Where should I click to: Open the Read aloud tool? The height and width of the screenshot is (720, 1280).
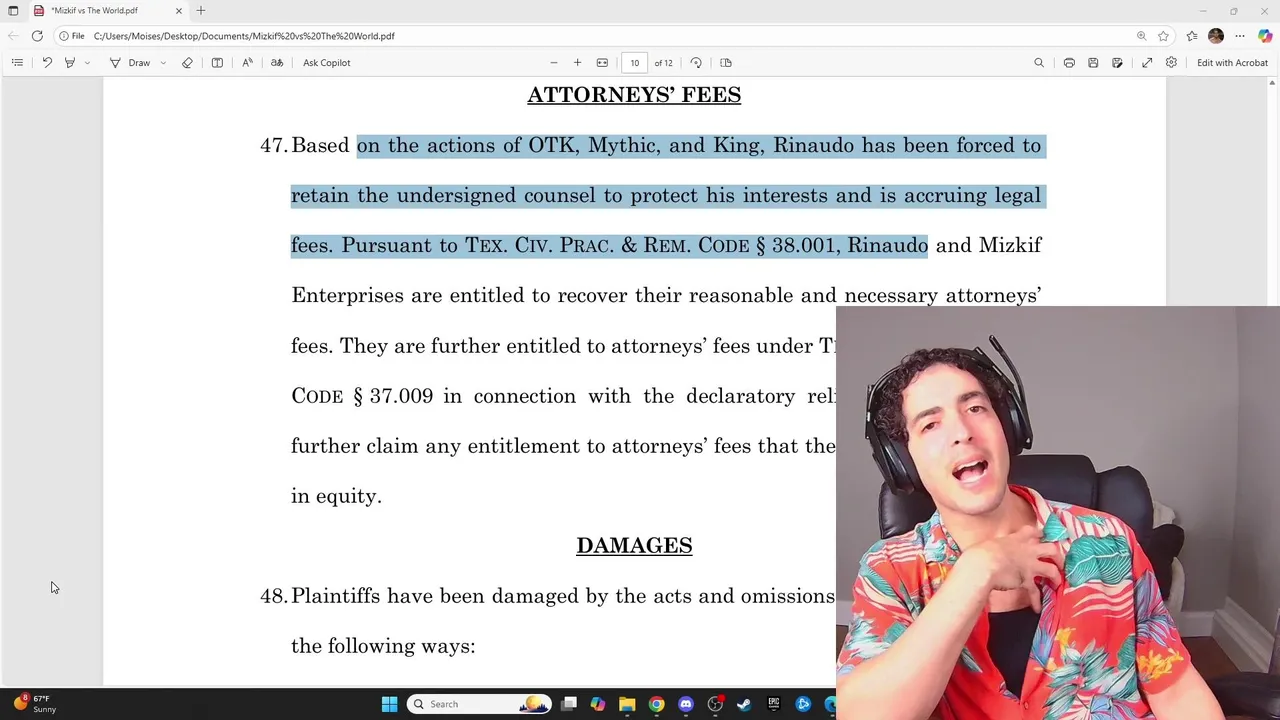click(247, 62)
